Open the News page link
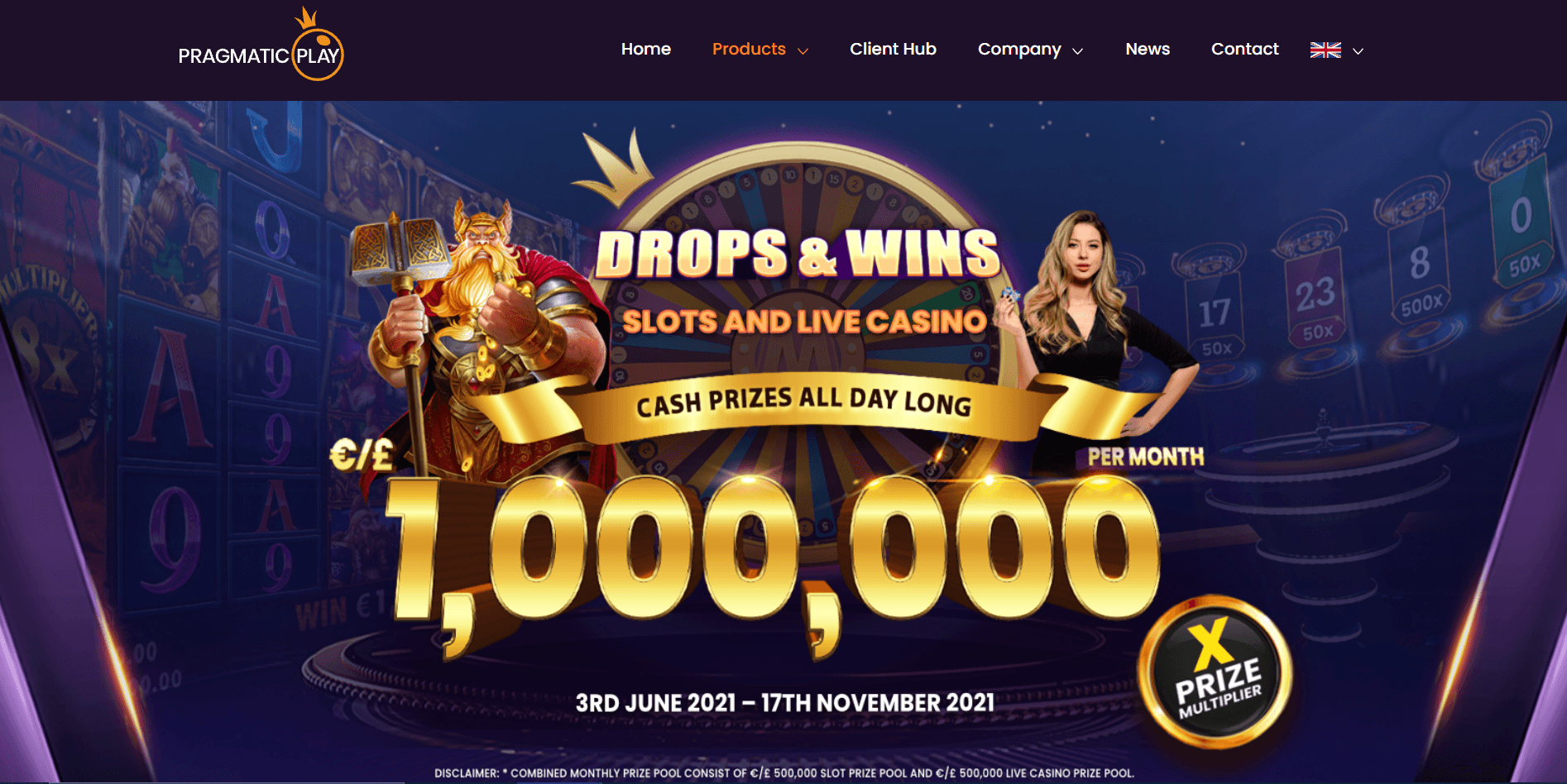 [x=1148, y=49]
